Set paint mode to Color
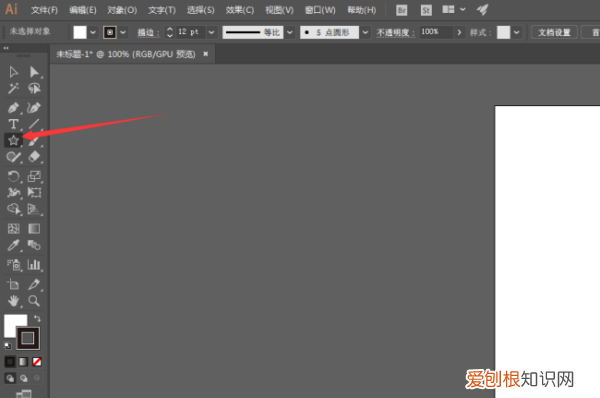This screenshot has width=600, height=398. [10, 362]
